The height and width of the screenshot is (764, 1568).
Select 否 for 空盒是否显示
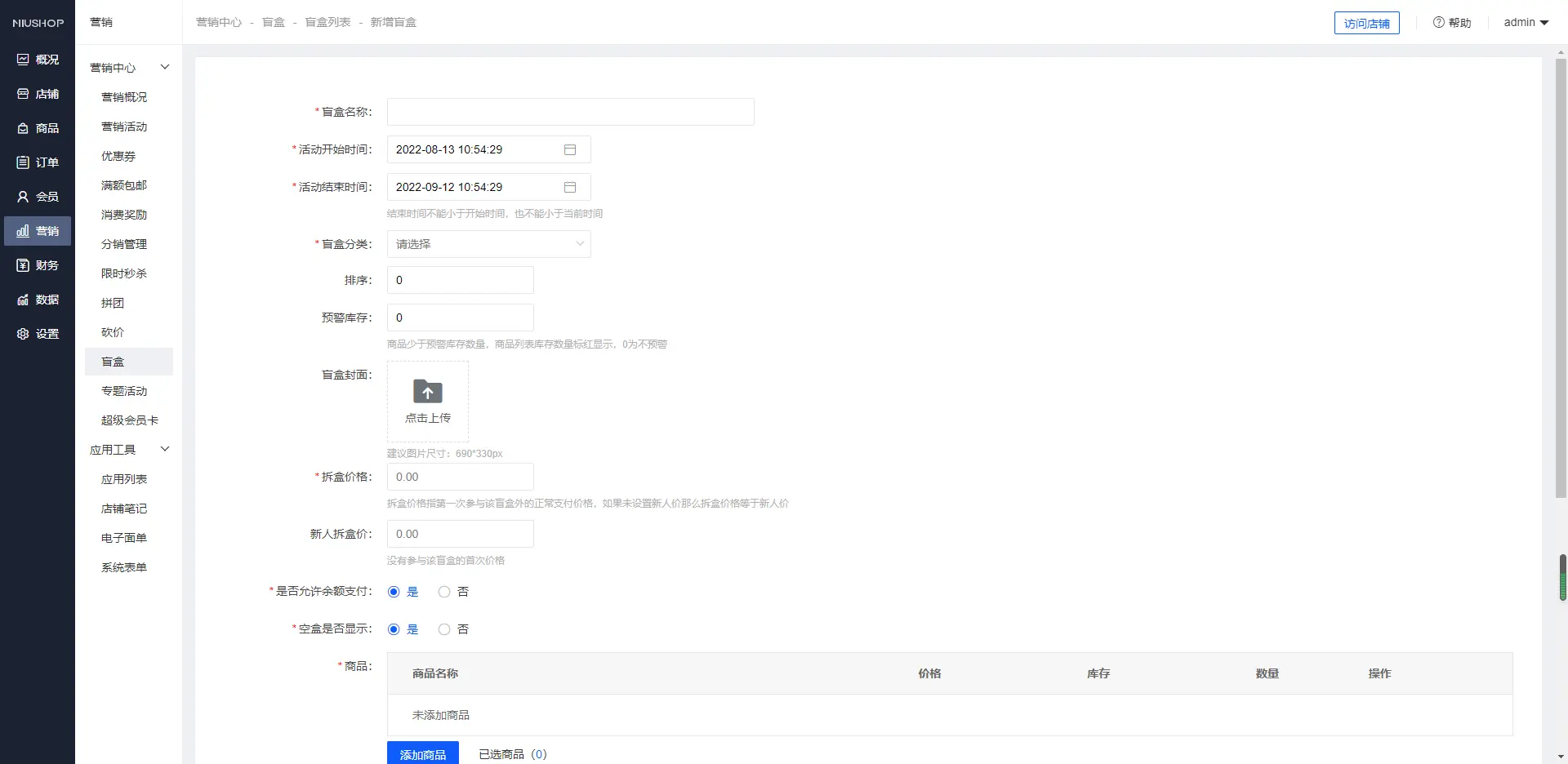444,629
